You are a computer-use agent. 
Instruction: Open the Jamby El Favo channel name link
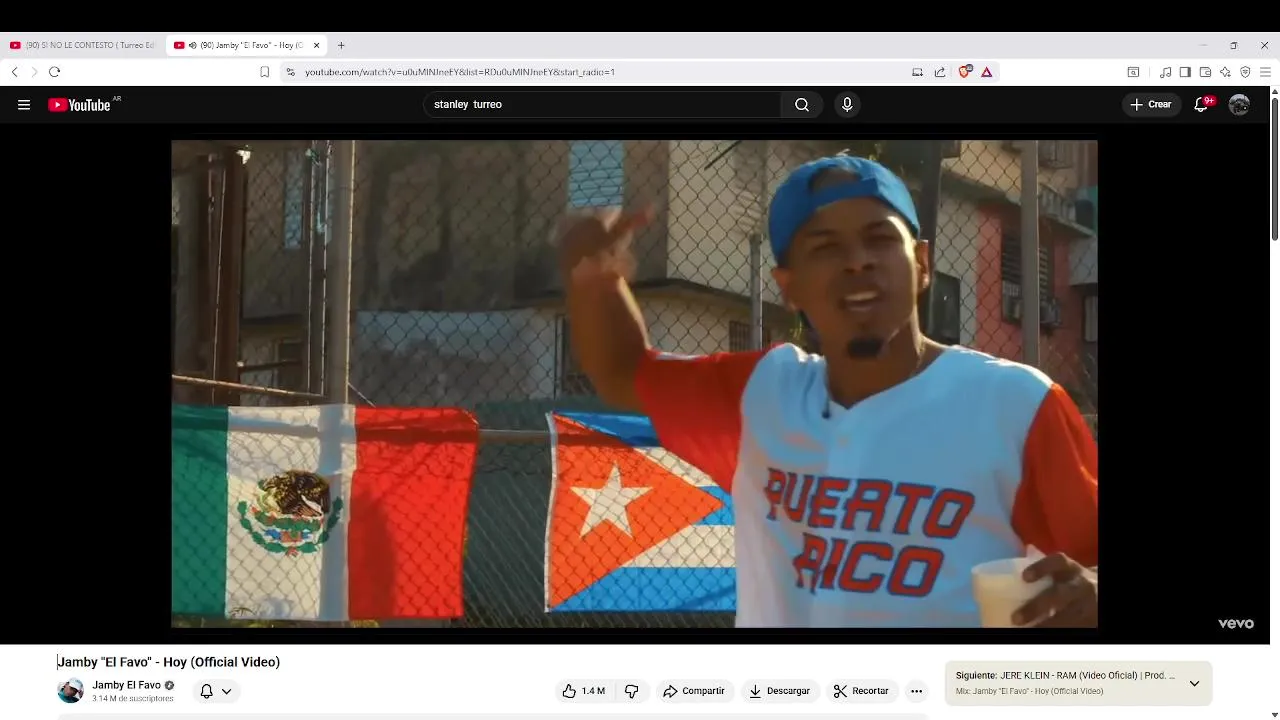tap(126, 685)
